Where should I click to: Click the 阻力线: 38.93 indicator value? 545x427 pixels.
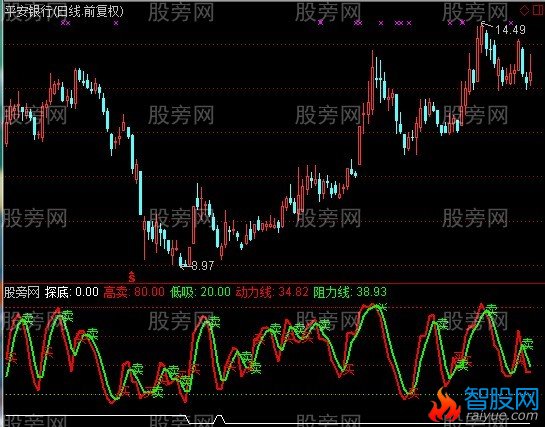tap(350, 292)
